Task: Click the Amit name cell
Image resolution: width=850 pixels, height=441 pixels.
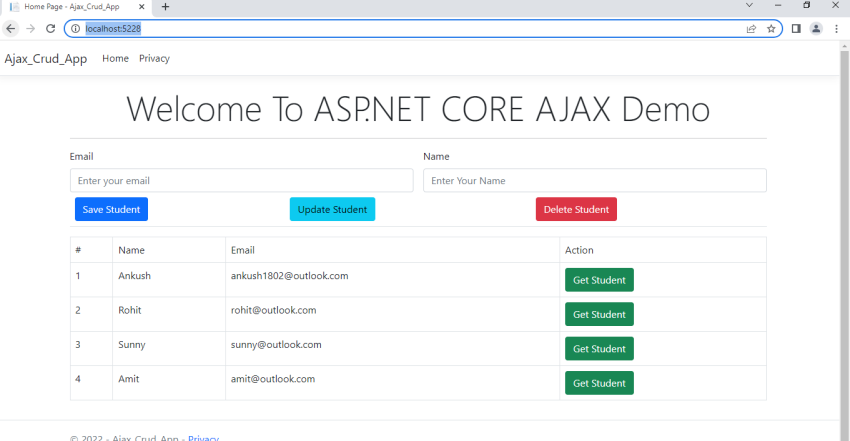Action: [x=169, y=383]
